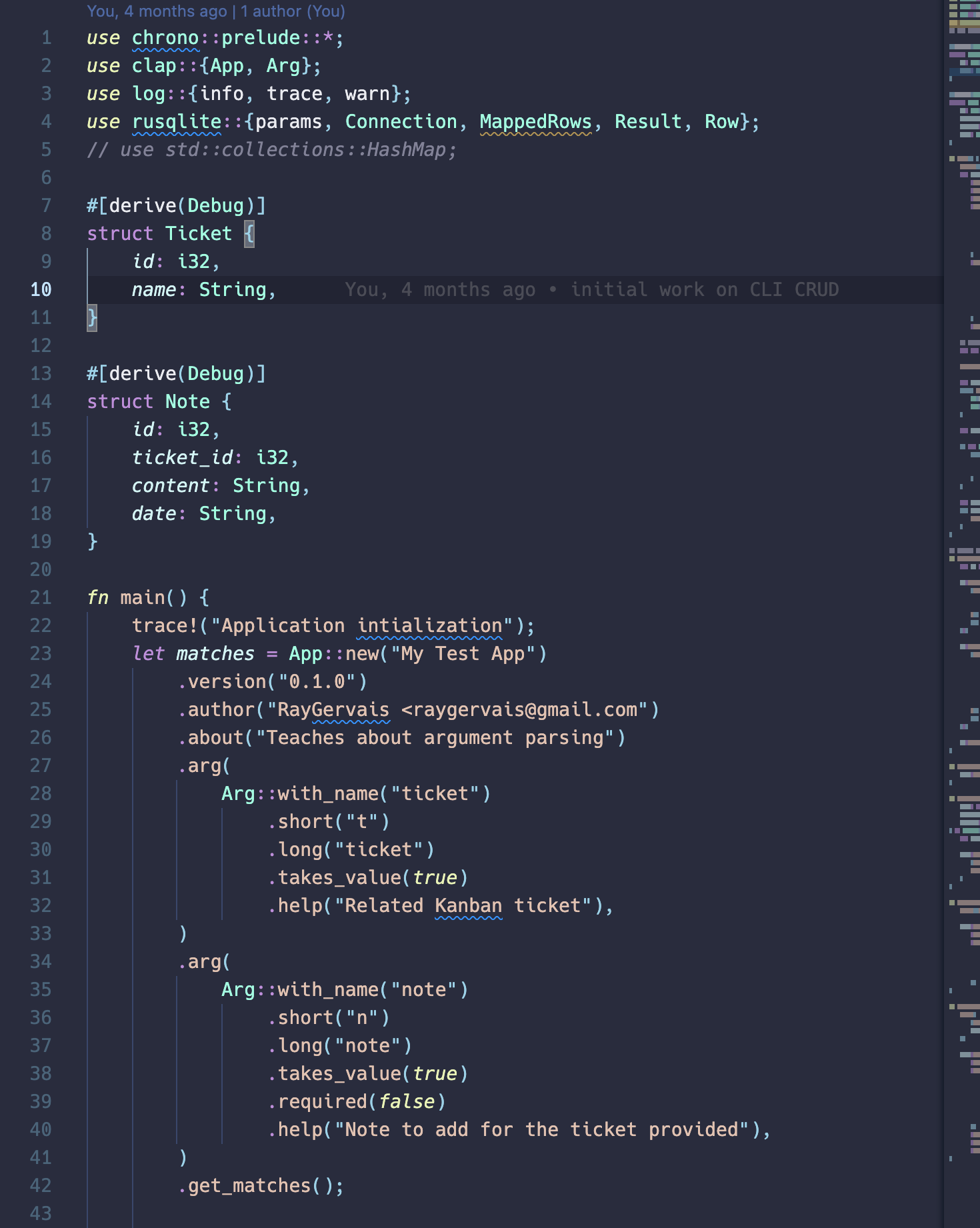This screenshot has height=1228, width=980.
Task: Click 'Note' struct name on line 14
Action: tap(187, 402)
